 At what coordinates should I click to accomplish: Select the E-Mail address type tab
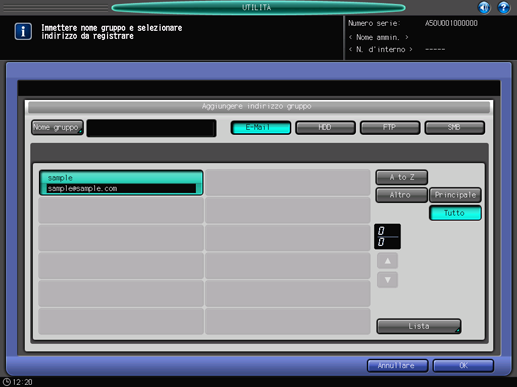(261, 128)
